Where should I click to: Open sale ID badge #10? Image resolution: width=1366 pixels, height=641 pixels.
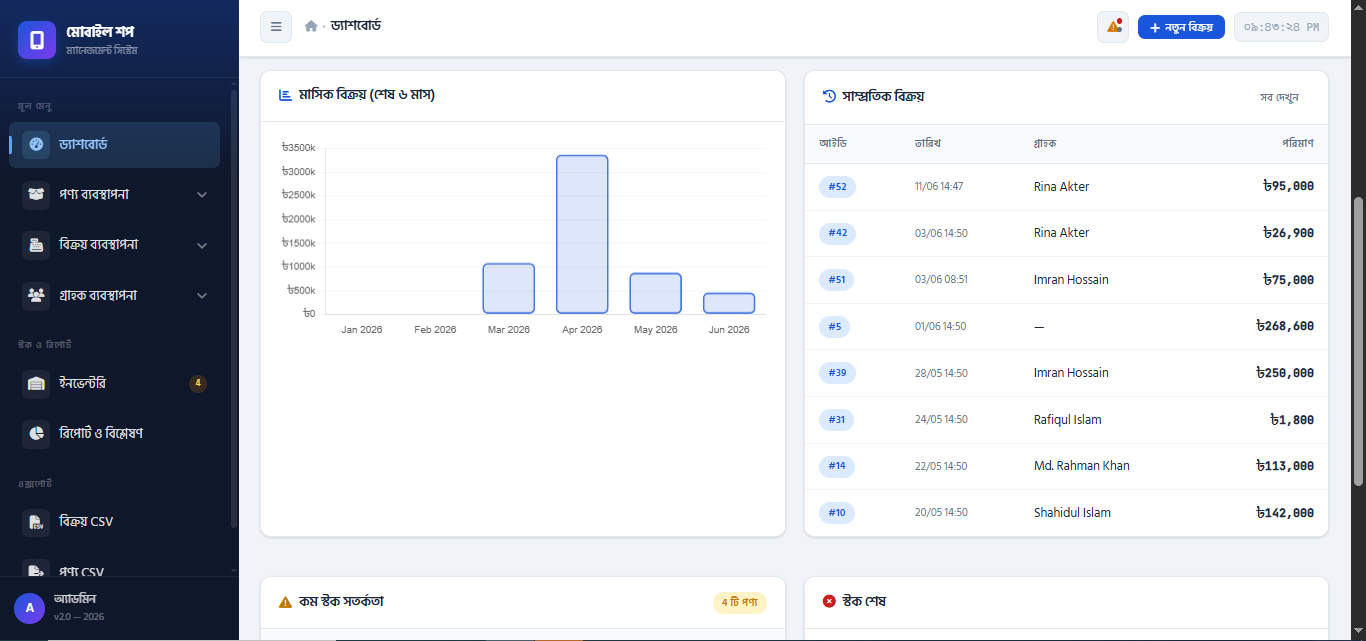tap(837, 513)
